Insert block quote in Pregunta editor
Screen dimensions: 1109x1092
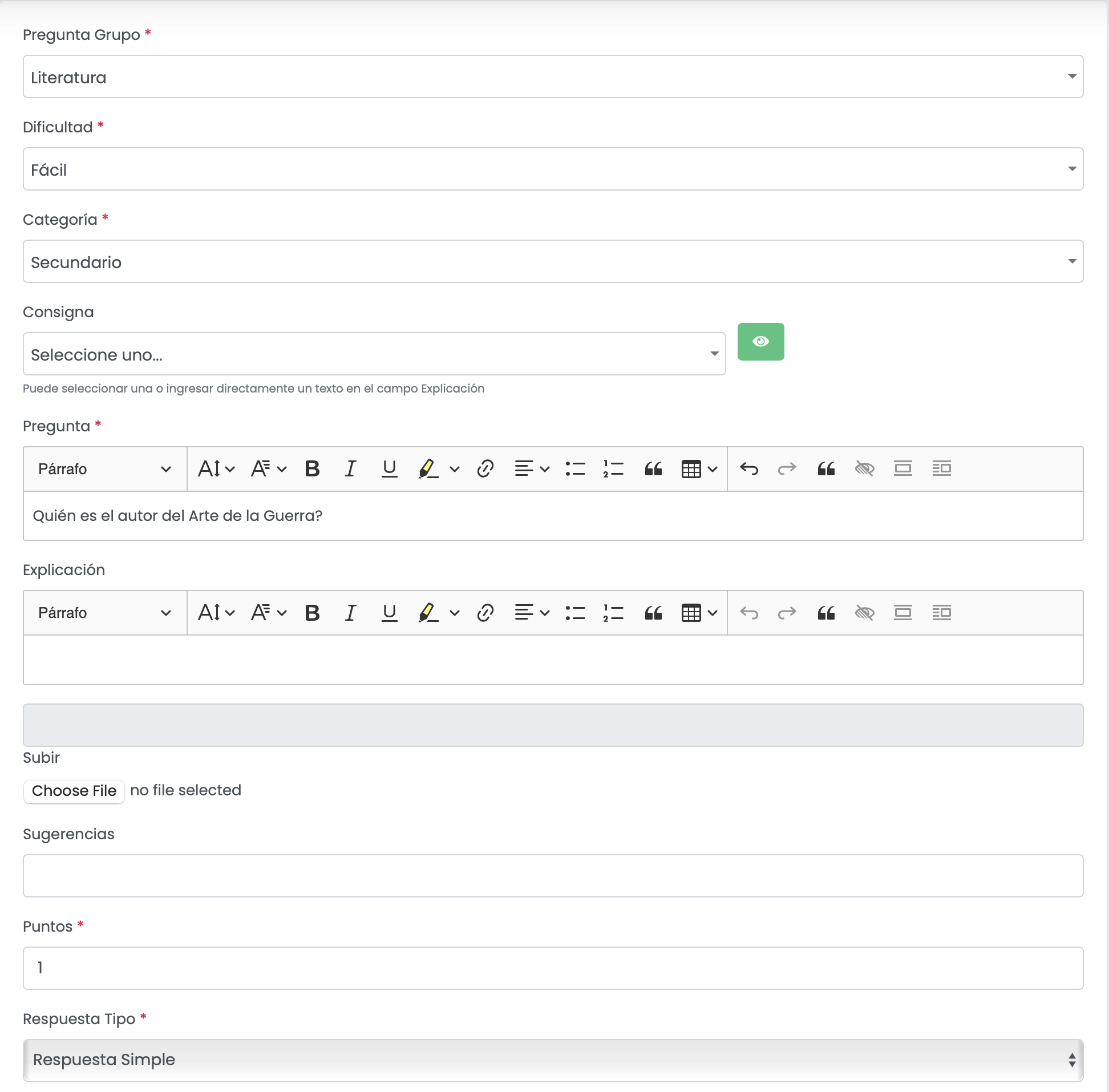(x=653, y=469)
